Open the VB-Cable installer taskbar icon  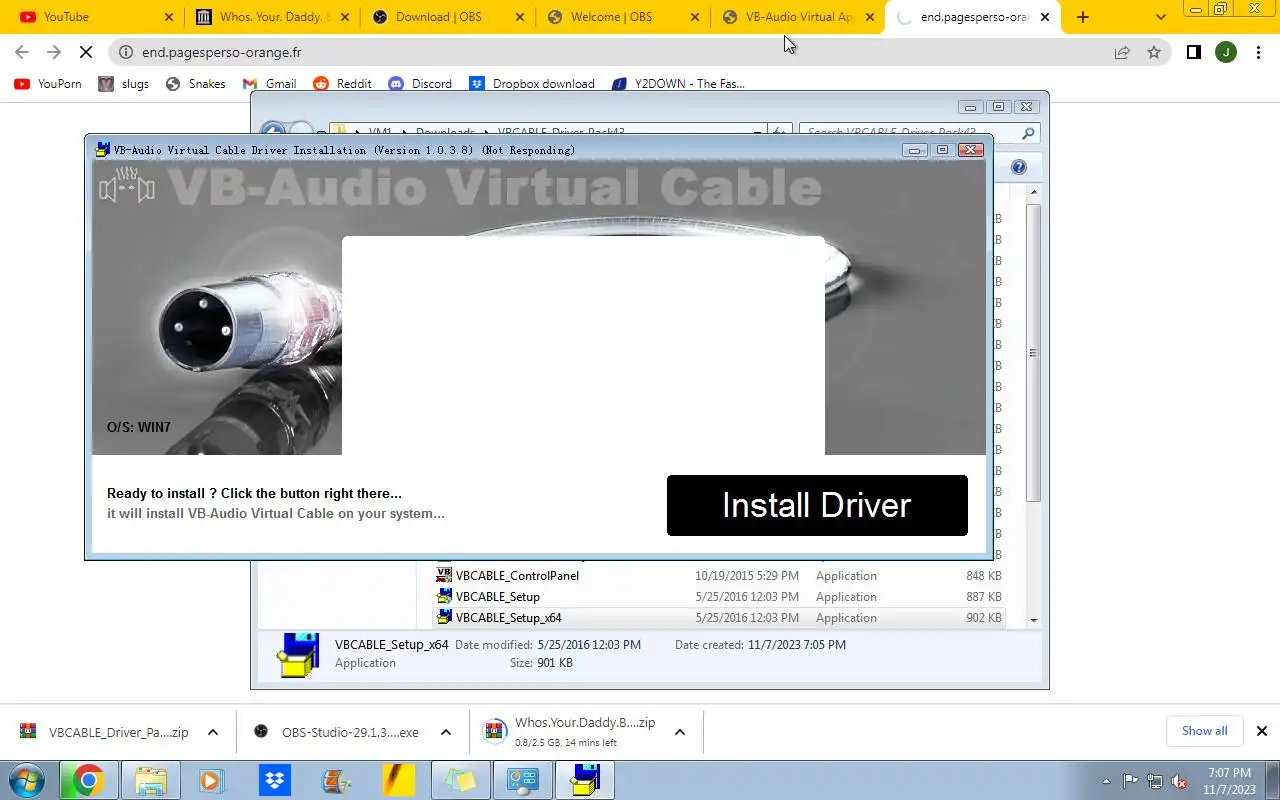[585, 780]
